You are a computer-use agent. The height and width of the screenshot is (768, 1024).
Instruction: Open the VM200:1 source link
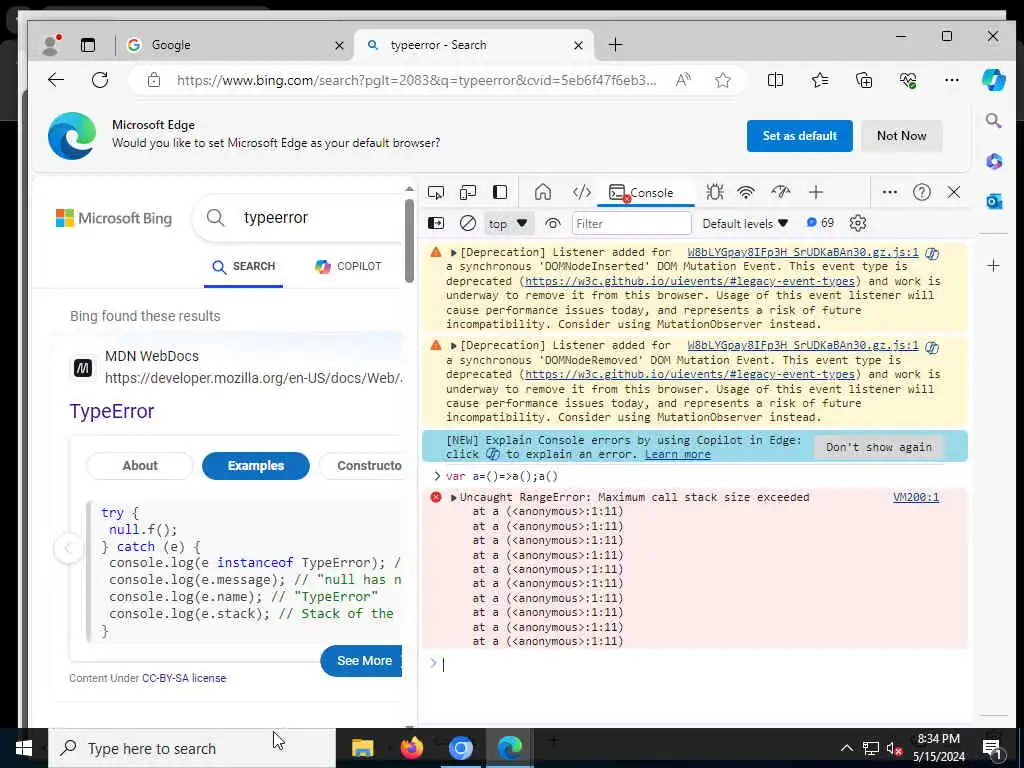pos(916,497)
